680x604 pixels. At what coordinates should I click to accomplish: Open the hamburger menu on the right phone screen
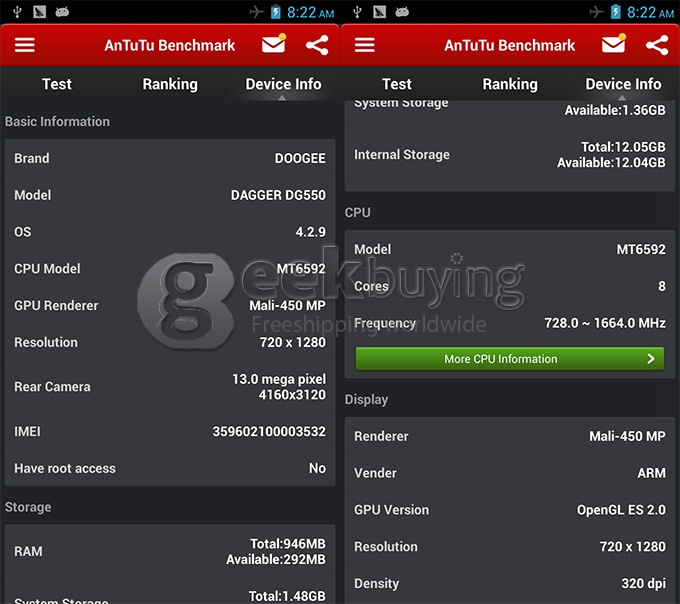click(365, 46)
